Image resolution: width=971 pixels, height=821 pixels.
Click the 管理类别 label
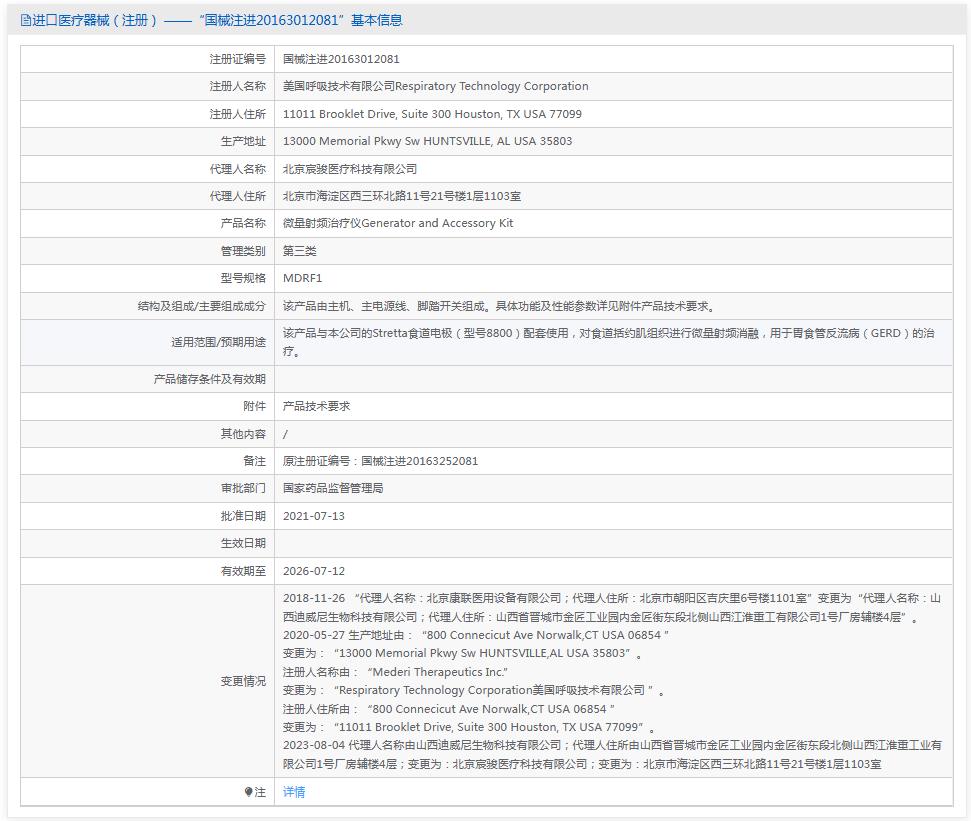coord(243,251)
